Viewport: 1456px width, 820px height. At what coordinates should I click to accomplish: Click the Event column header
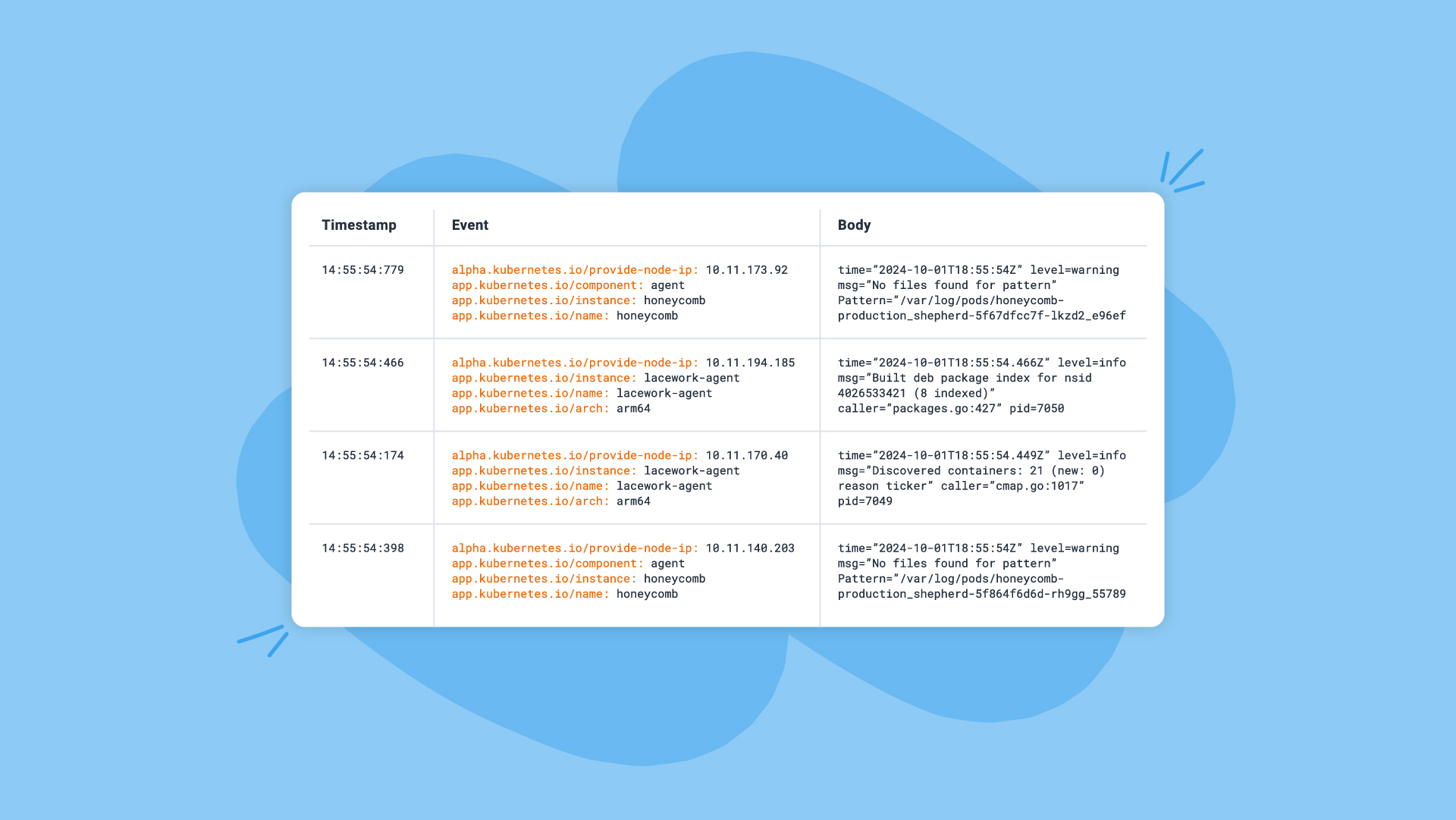(470, 224)
